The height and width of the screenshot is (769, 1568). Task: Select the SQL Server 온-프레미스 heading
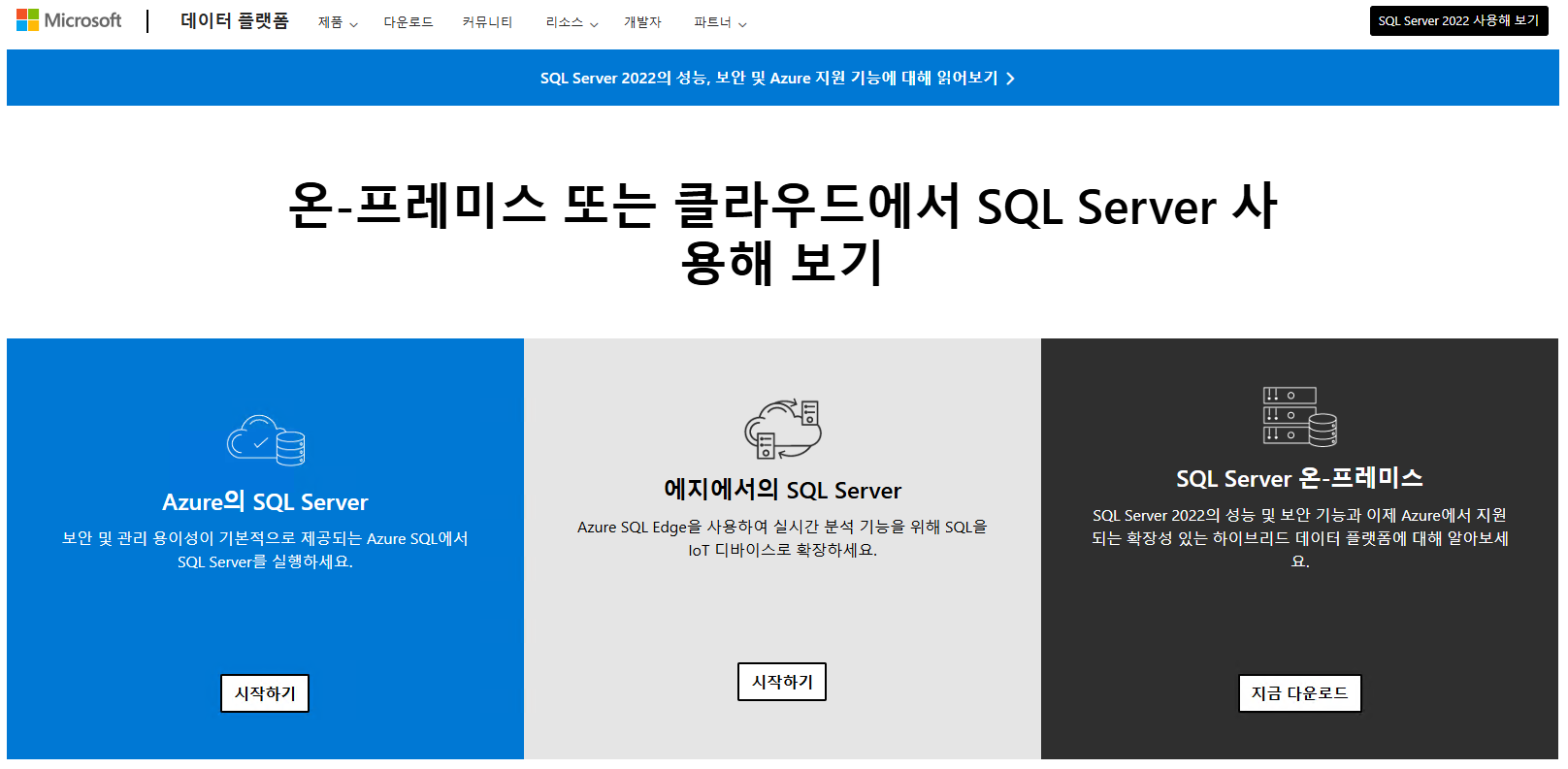pos(1300,478)
